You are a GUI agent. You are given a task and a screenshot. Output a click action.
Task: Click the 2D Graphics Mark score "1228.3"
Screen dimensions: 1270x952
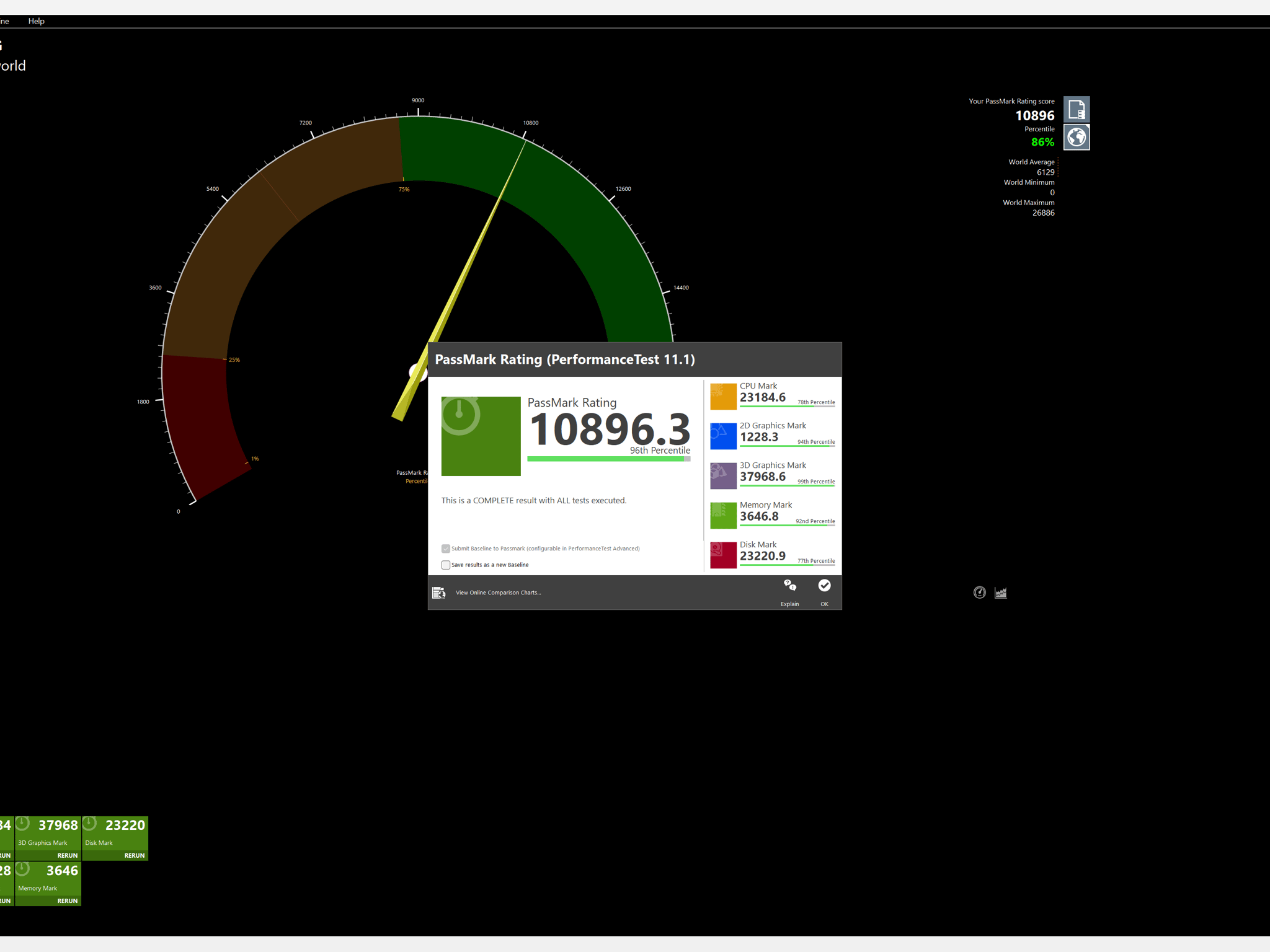click(x=759, y=437)
